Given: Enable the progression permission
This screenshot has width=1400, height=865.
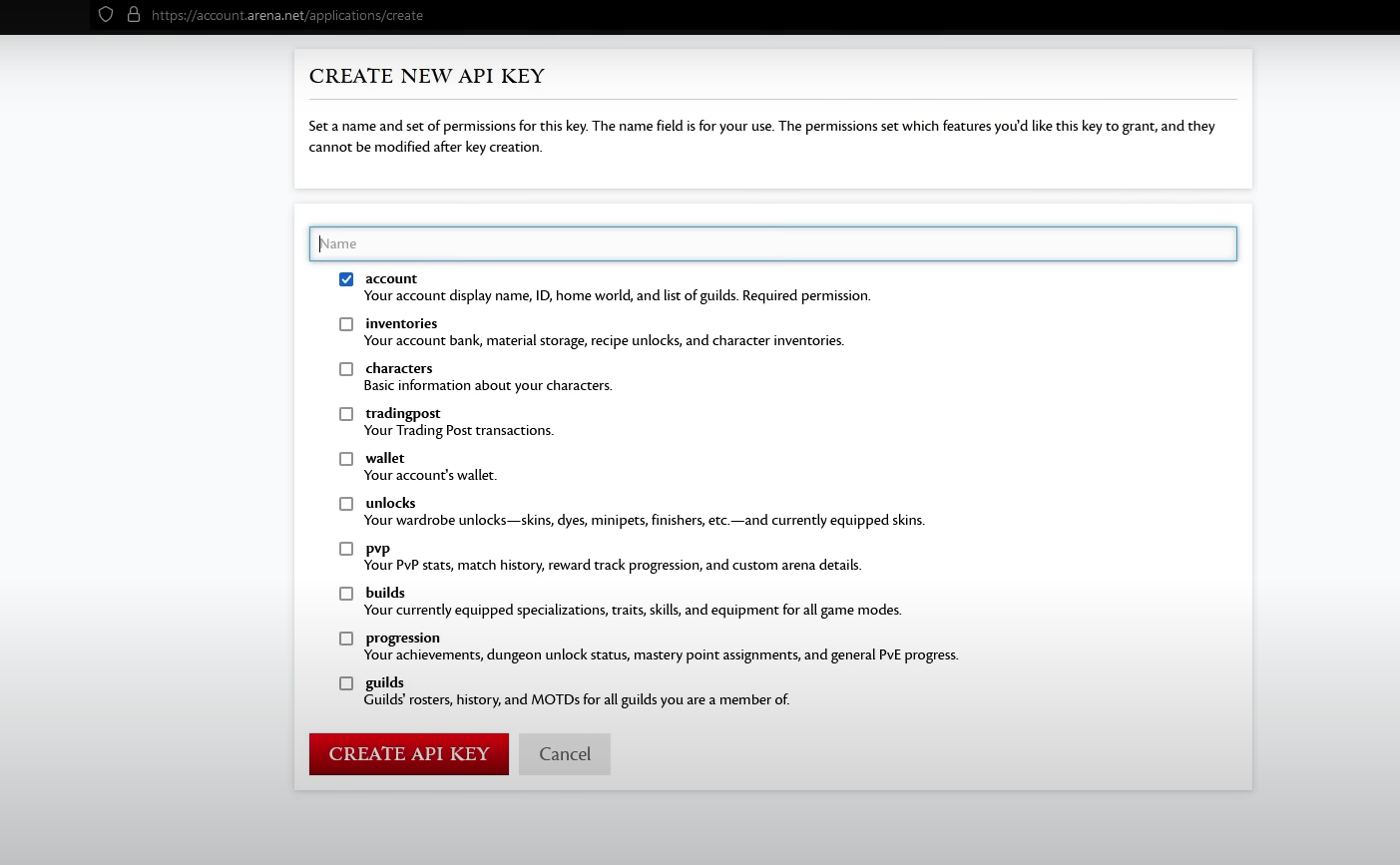Looking at the screenshot, I should [346, 638].
